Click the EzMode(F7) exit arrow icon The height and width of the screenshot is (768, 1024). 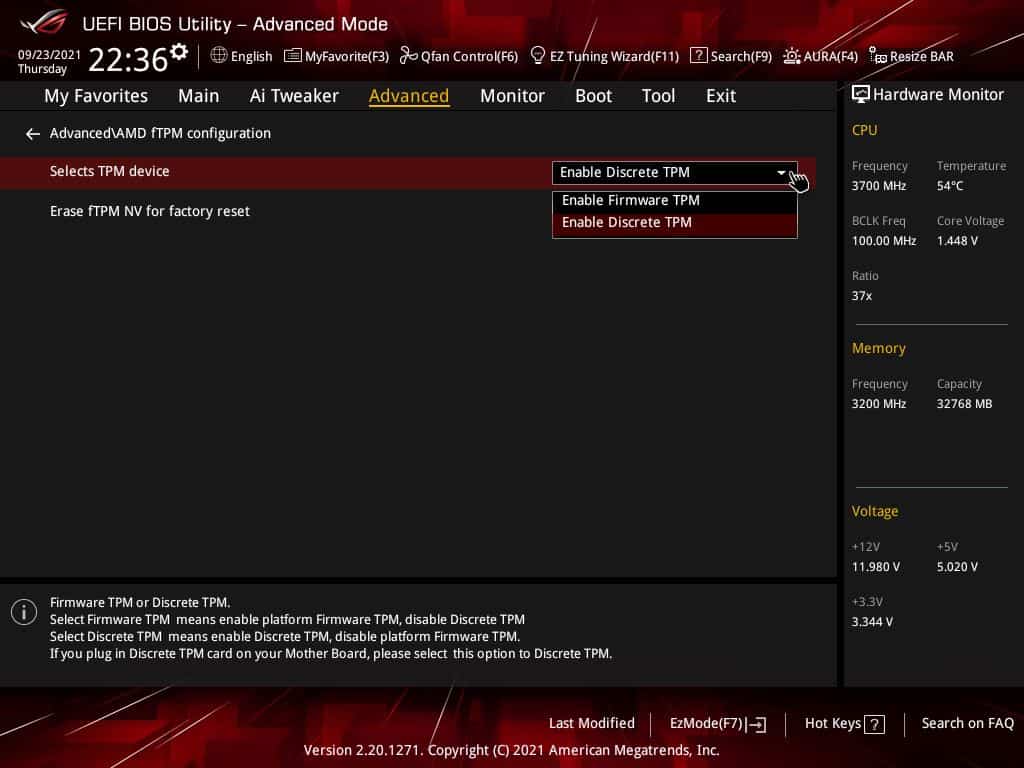coord(756,724)
